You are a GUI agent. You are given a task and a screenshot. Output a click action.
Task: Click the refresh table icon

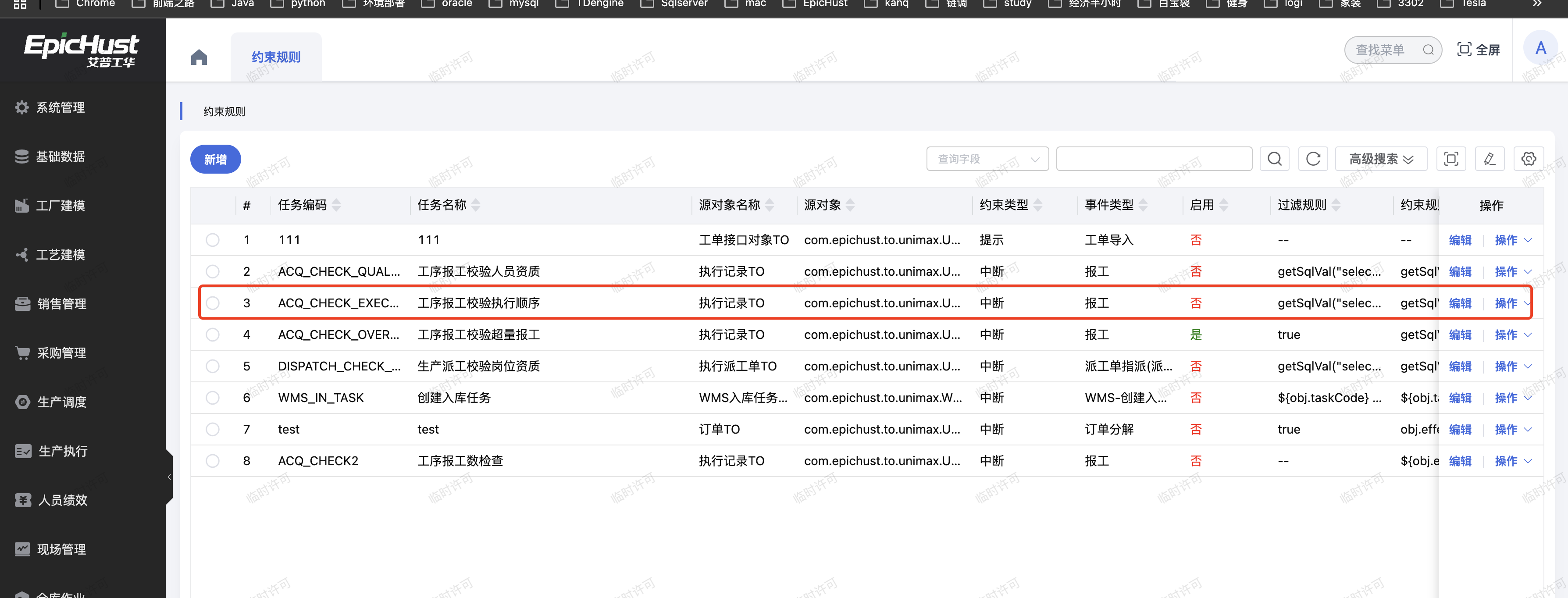[x=1313, y=159]
